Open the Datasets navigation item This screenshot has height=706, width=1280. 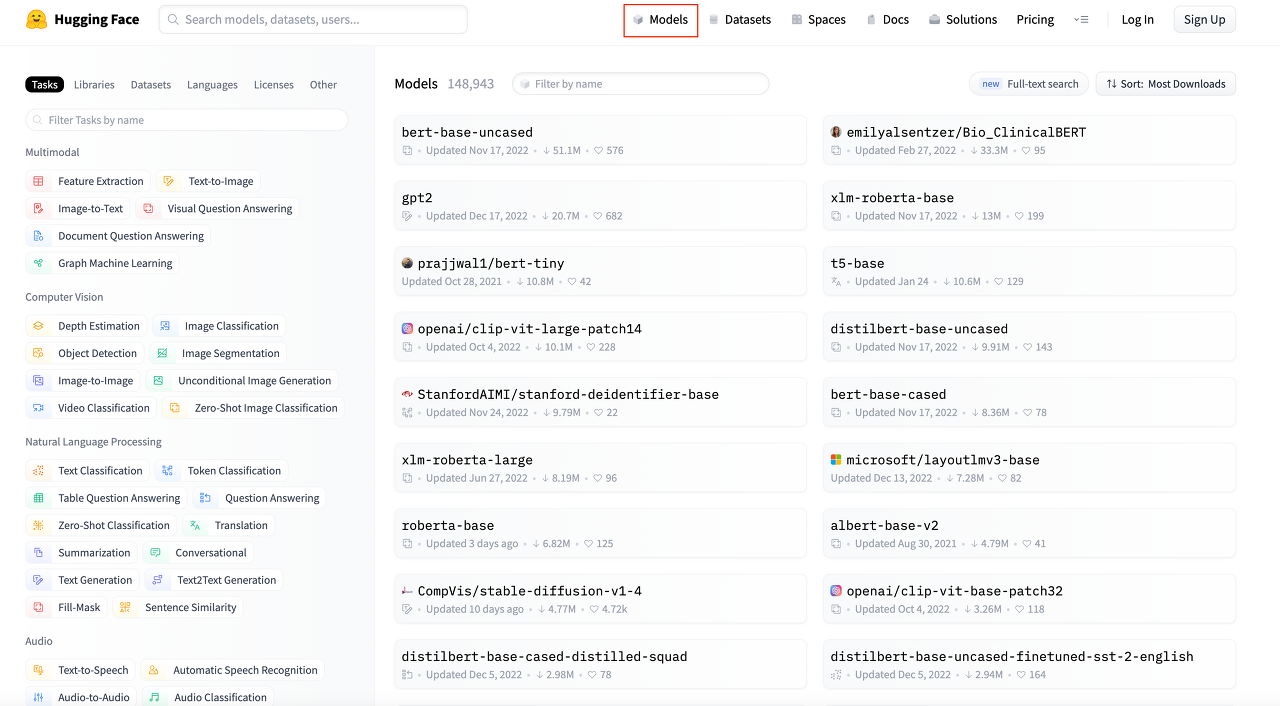tap(740, 19)
